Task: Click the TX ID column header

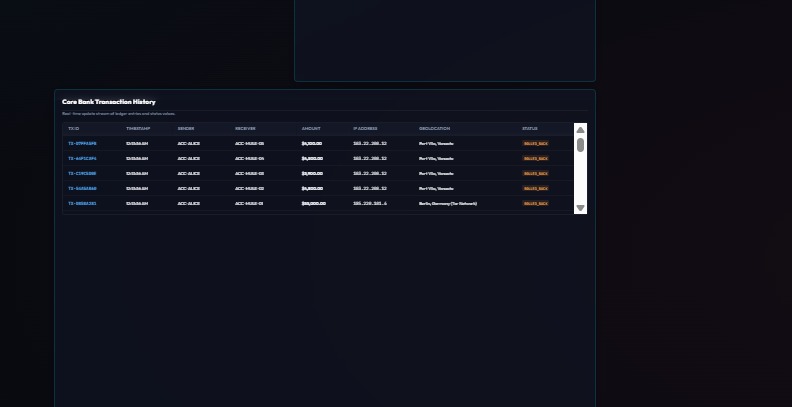Action: (74, 129)
